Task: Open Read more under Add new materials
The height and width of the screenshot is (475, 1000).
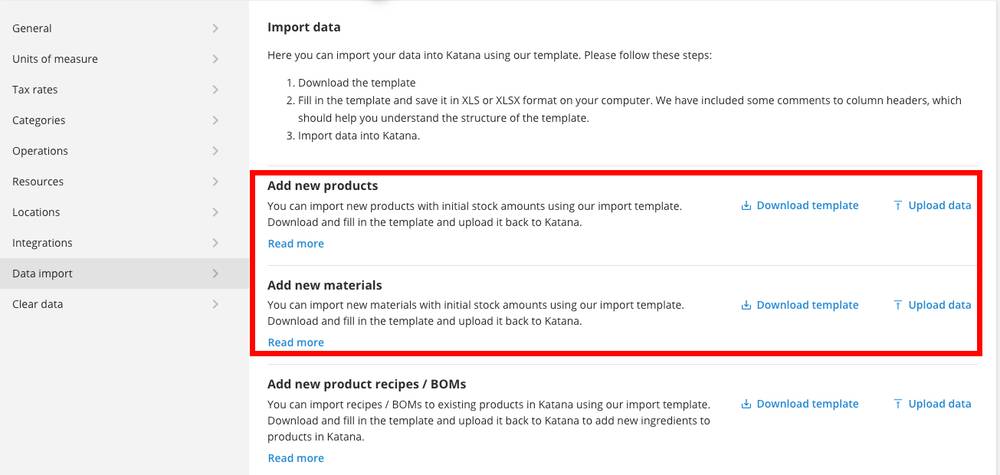Action: pyautogui.click(x=296, y=342)
